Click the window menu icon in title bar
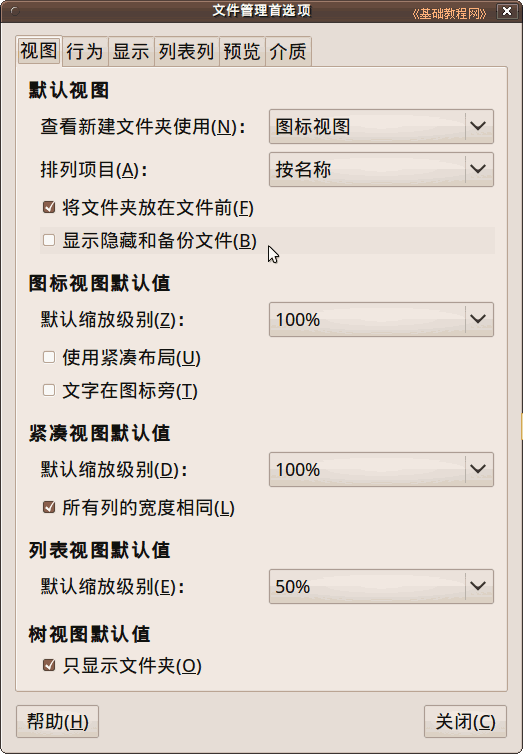Screen dimensions: 523x754 click(15, 11)
